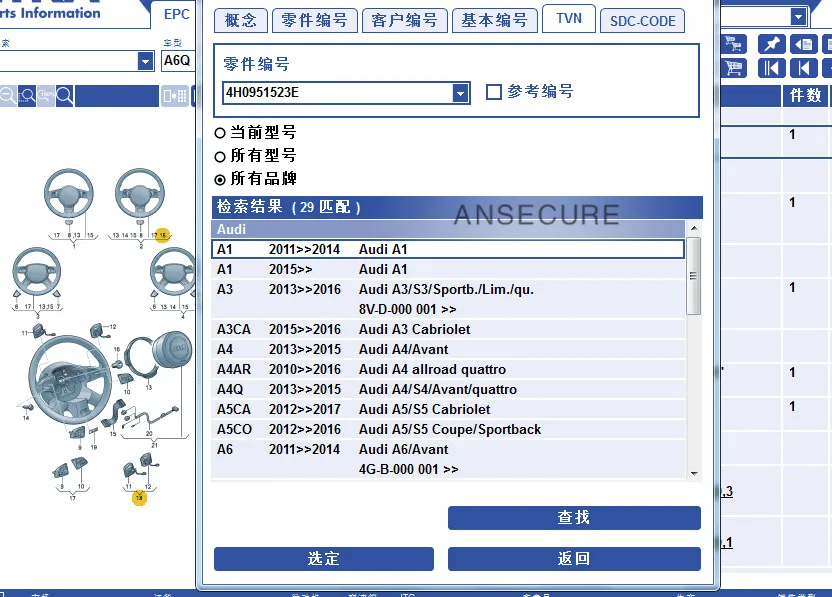Select the 当前型号 radio option

tap(220, 133)
